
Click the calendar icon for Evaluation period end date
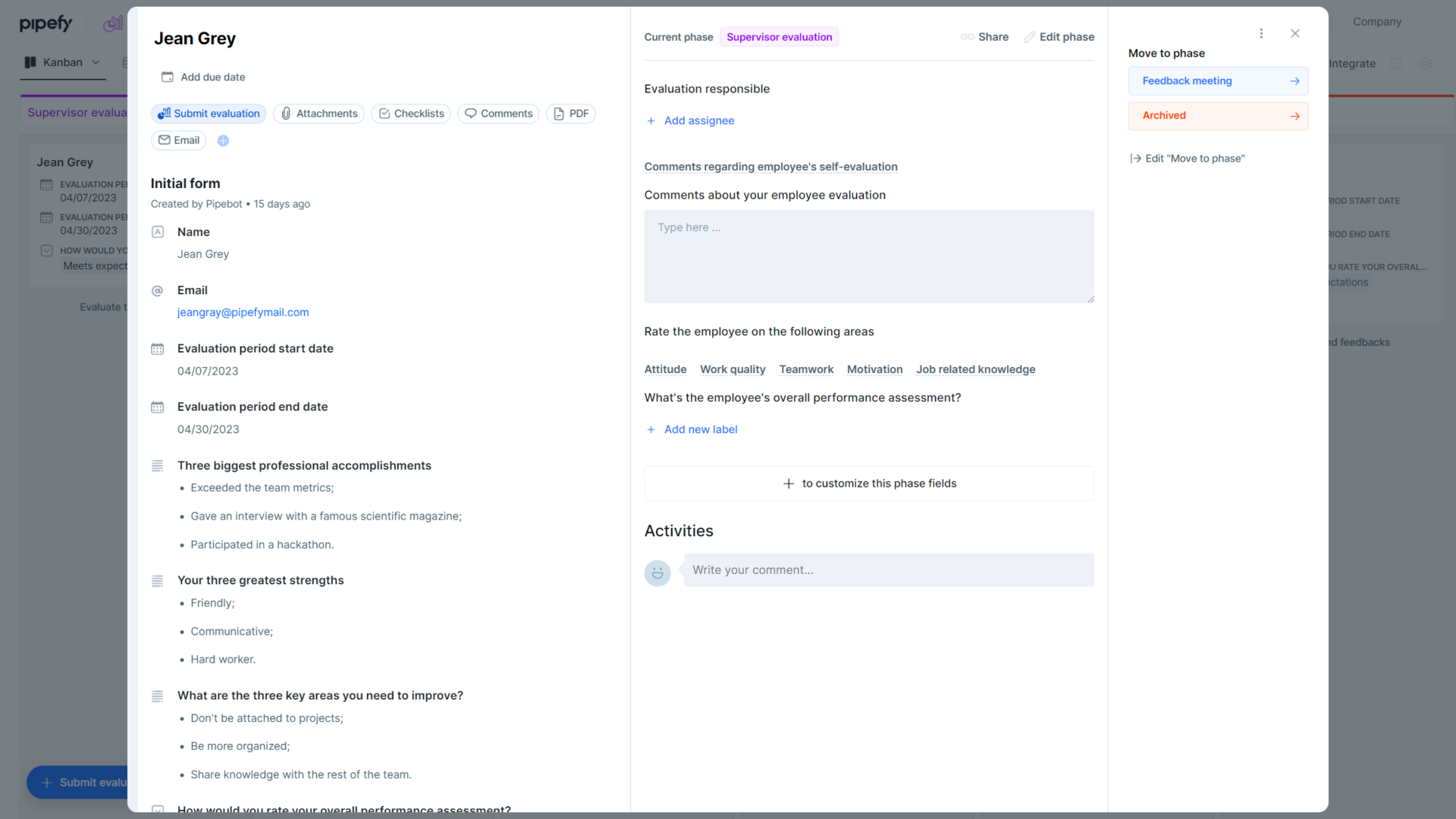pyautogui.click(x=157, y=407)
